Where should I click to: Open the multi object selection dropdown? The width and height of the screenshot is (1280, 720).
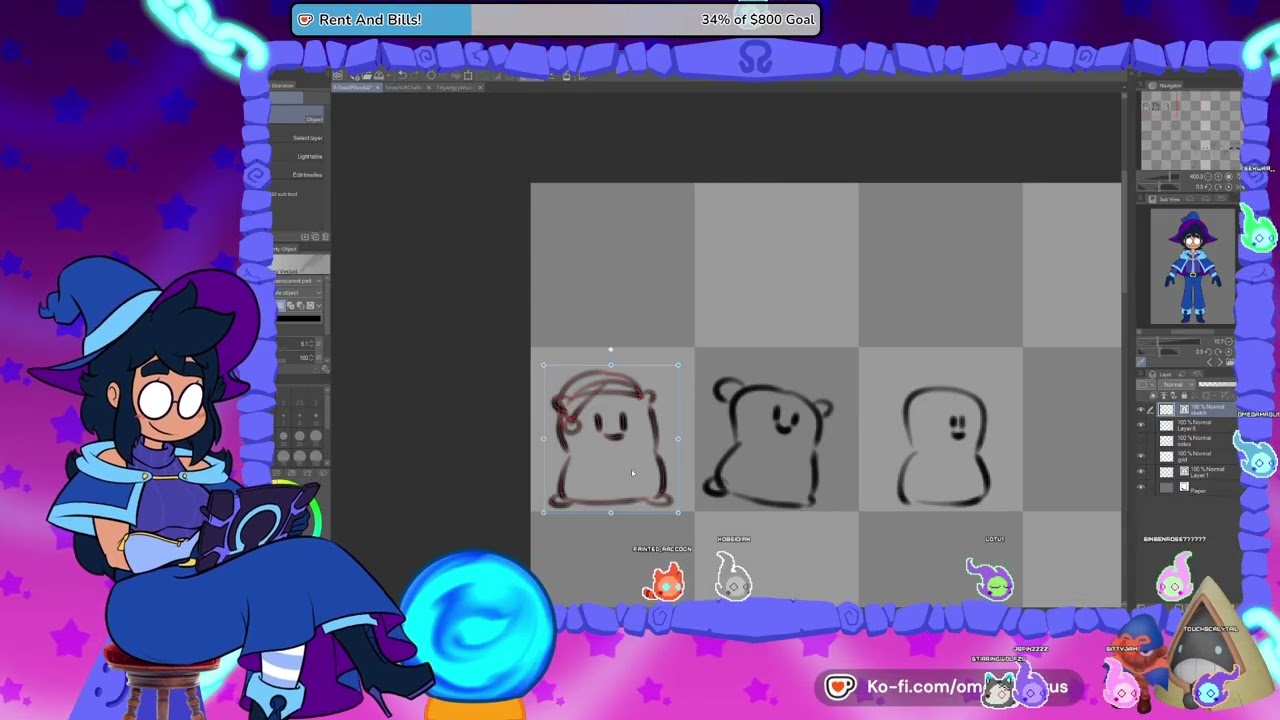click(x=297, y=293)
